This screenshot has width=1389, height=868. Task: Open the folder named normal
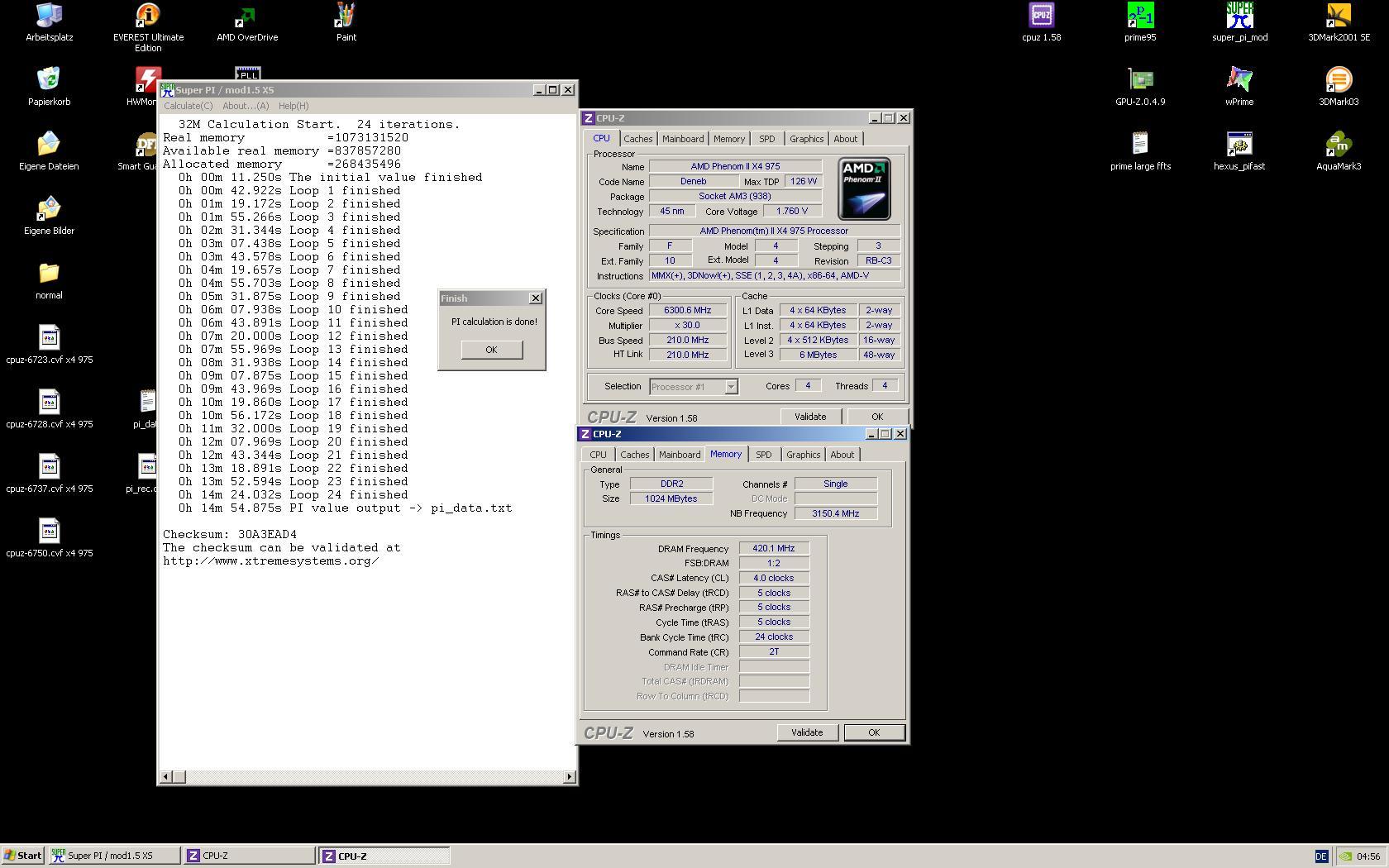pos(49,280)
